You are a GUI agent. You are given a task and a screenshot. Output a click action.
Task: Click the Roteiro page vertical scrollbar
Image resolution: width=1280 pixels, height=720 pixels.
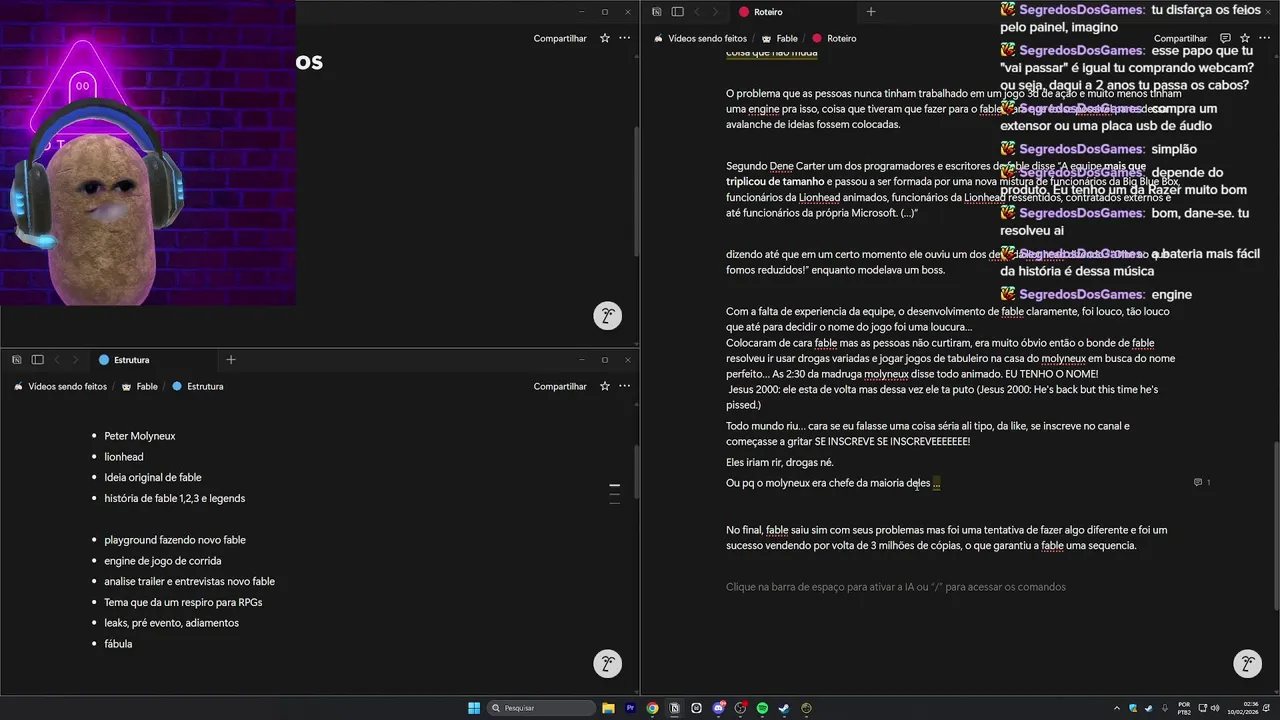1275,523
